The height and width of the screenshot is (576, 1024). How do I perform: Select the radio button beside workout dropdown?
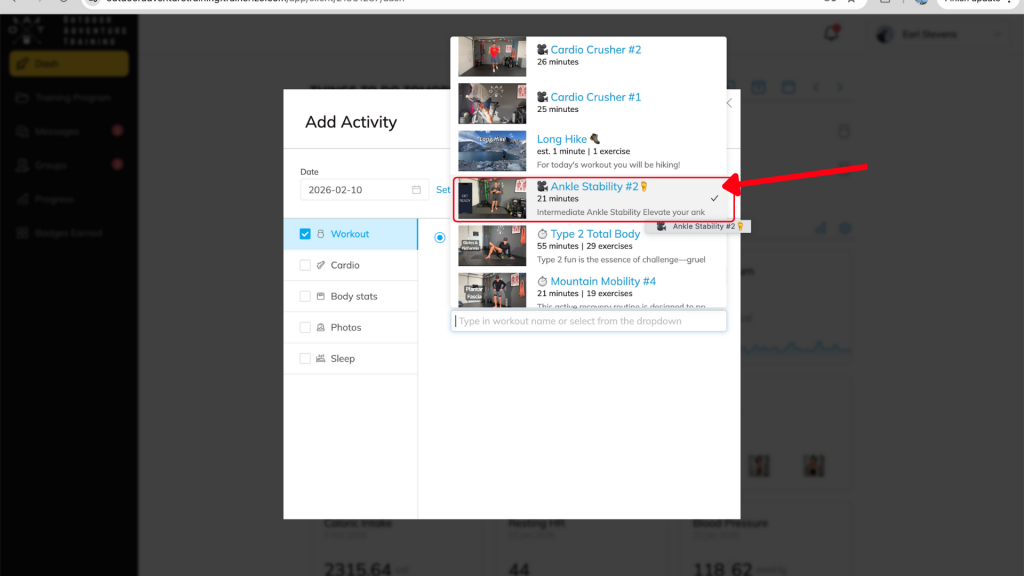[440, 237]
